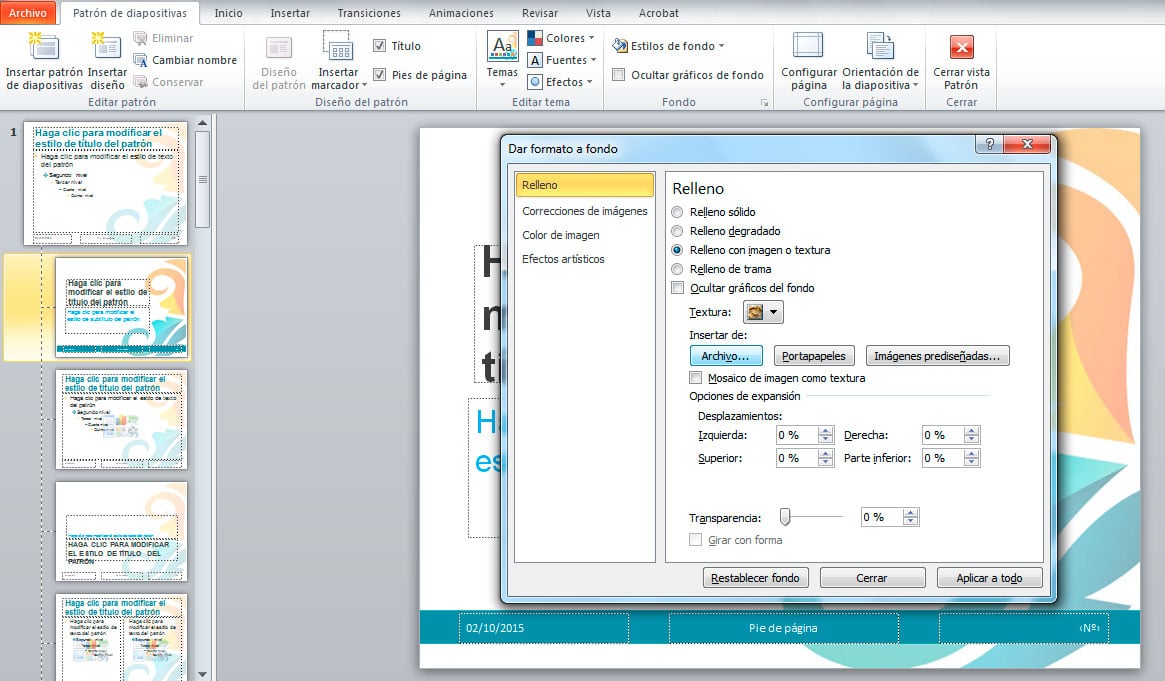Click Cambiar nombre icon
1165x681 pixels.
(x=140, y=60)
